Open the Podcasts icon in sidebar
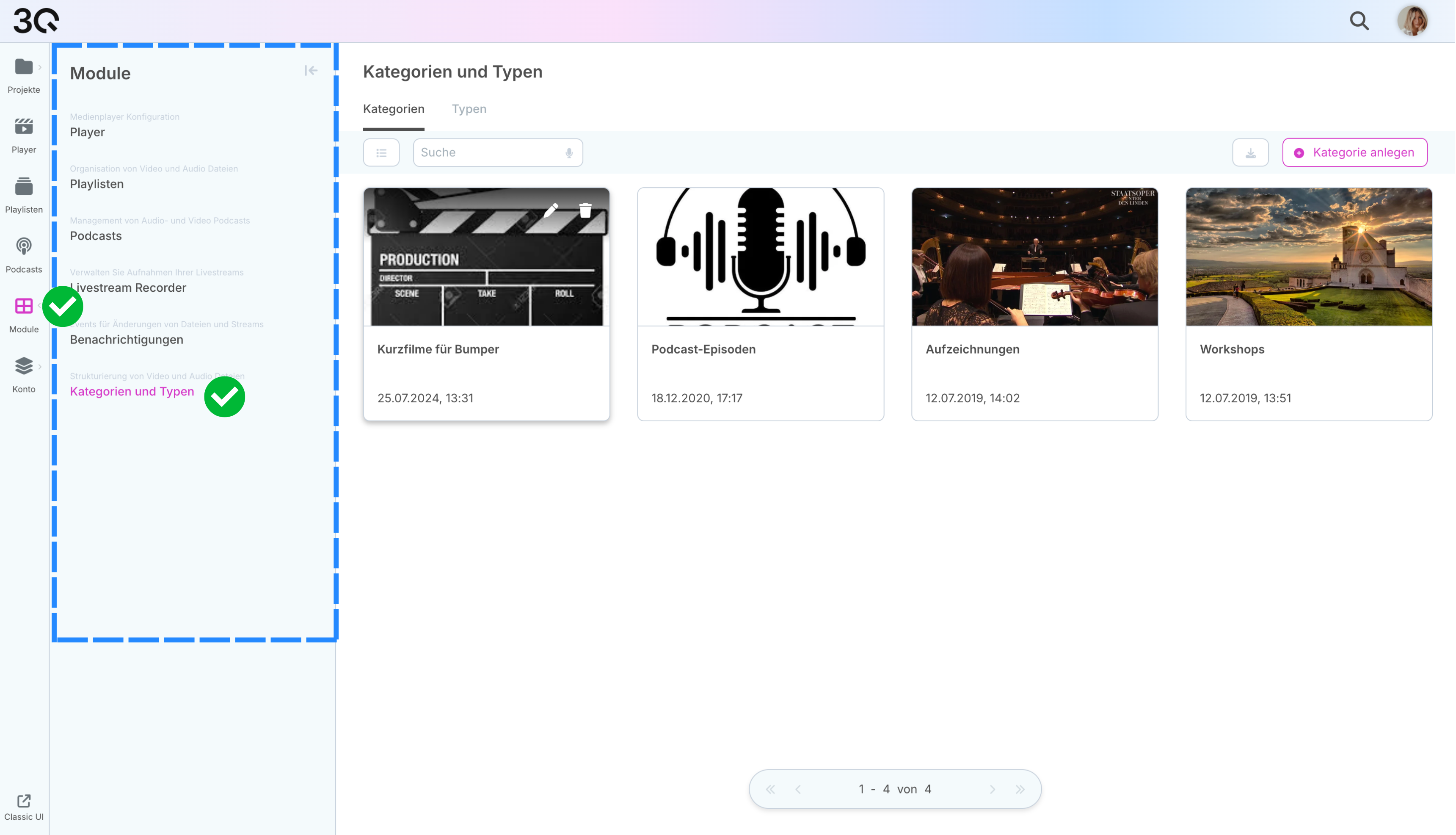 click(x=24, y=246)
